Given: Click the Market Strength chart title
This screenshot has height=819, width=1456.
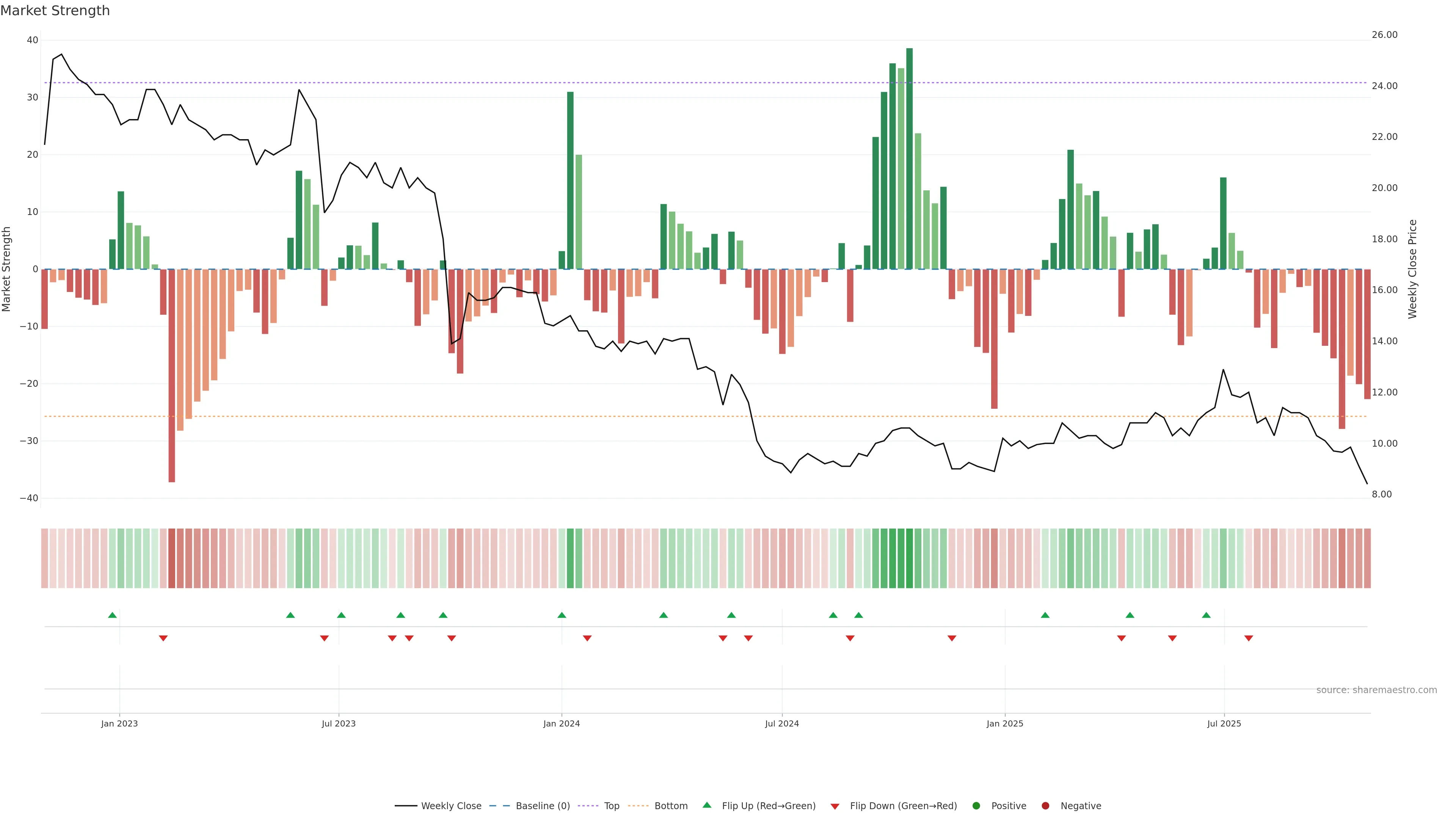Looking at the screenshot, I should point(55,11).
